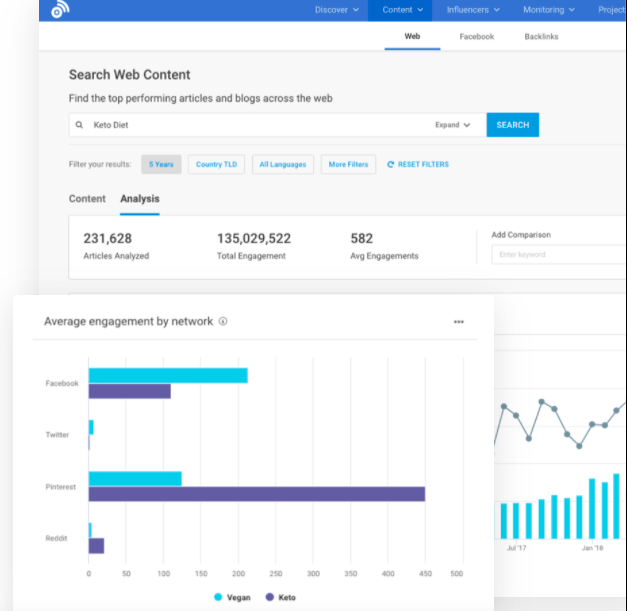Click the reset filters refresh icon

391,165
